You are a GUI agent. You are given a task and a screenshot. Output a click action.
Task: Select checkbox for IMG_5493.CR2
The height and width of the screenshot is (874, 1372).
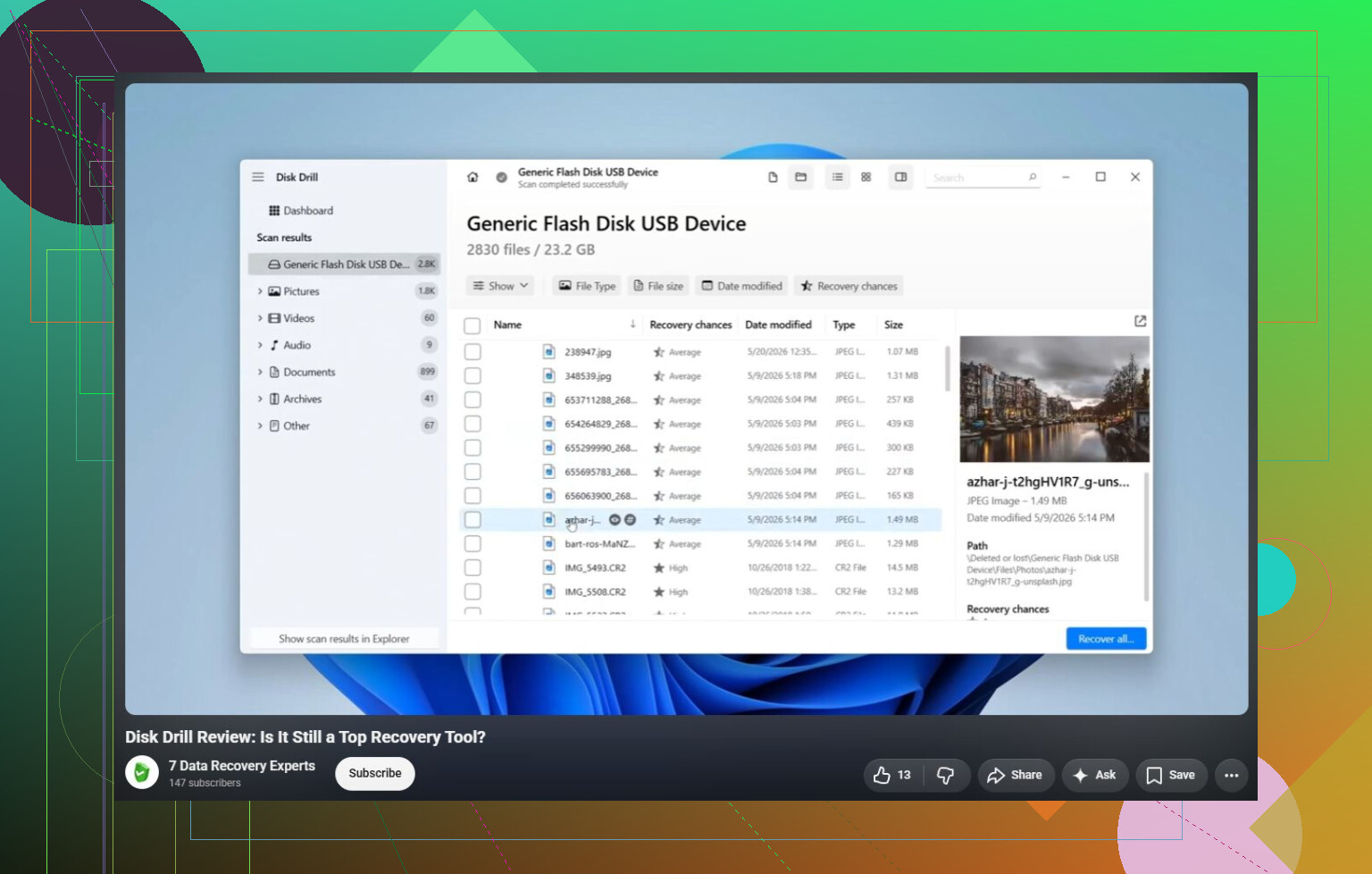473,567
